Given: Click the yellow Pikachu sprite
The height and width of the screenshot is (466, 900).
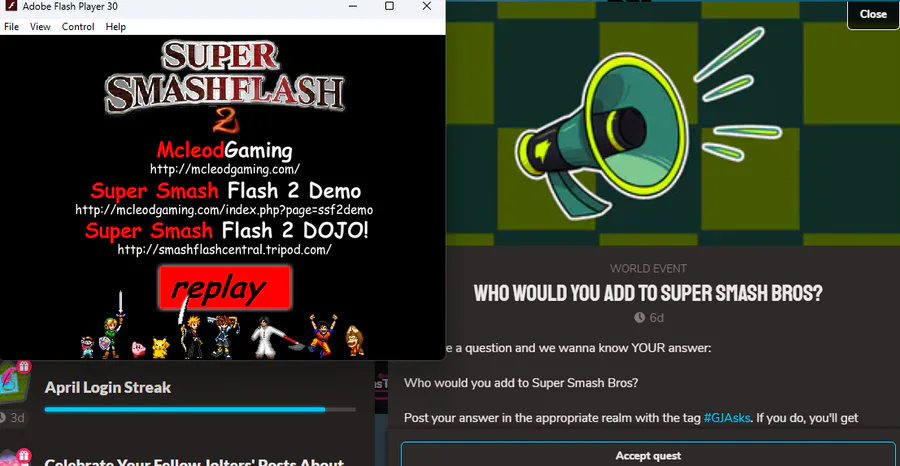Looking at the screenshot, I should (160, 347).
